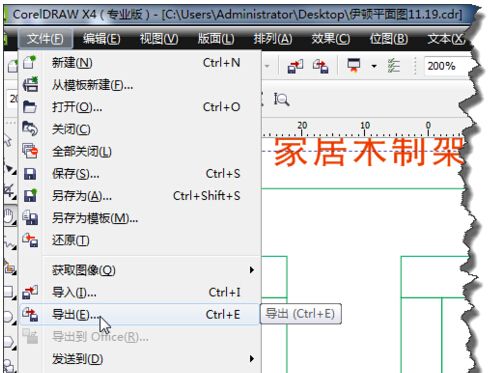Open the 效果(C) menu
The image size is (496, 373).
(330, 39)
